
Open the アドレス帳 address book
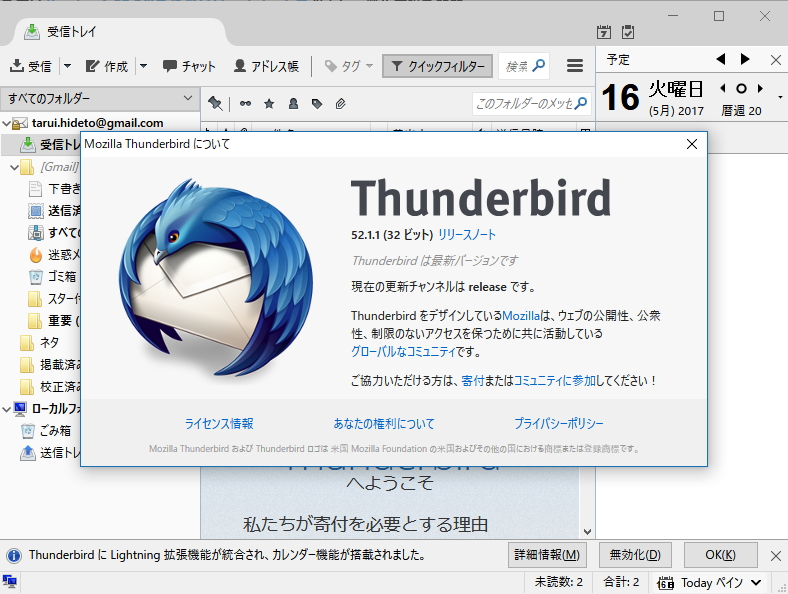point(266,66)
